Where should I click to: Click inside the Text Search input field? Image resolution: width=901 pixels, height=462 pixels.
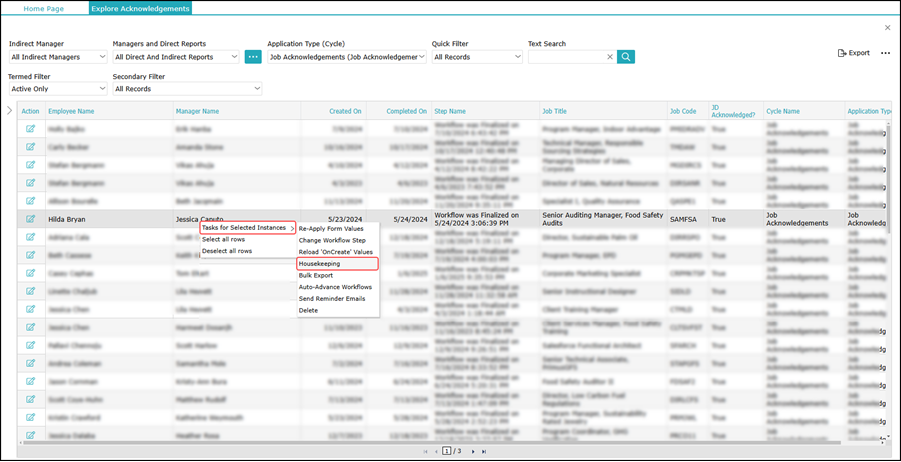pos(565,57)
